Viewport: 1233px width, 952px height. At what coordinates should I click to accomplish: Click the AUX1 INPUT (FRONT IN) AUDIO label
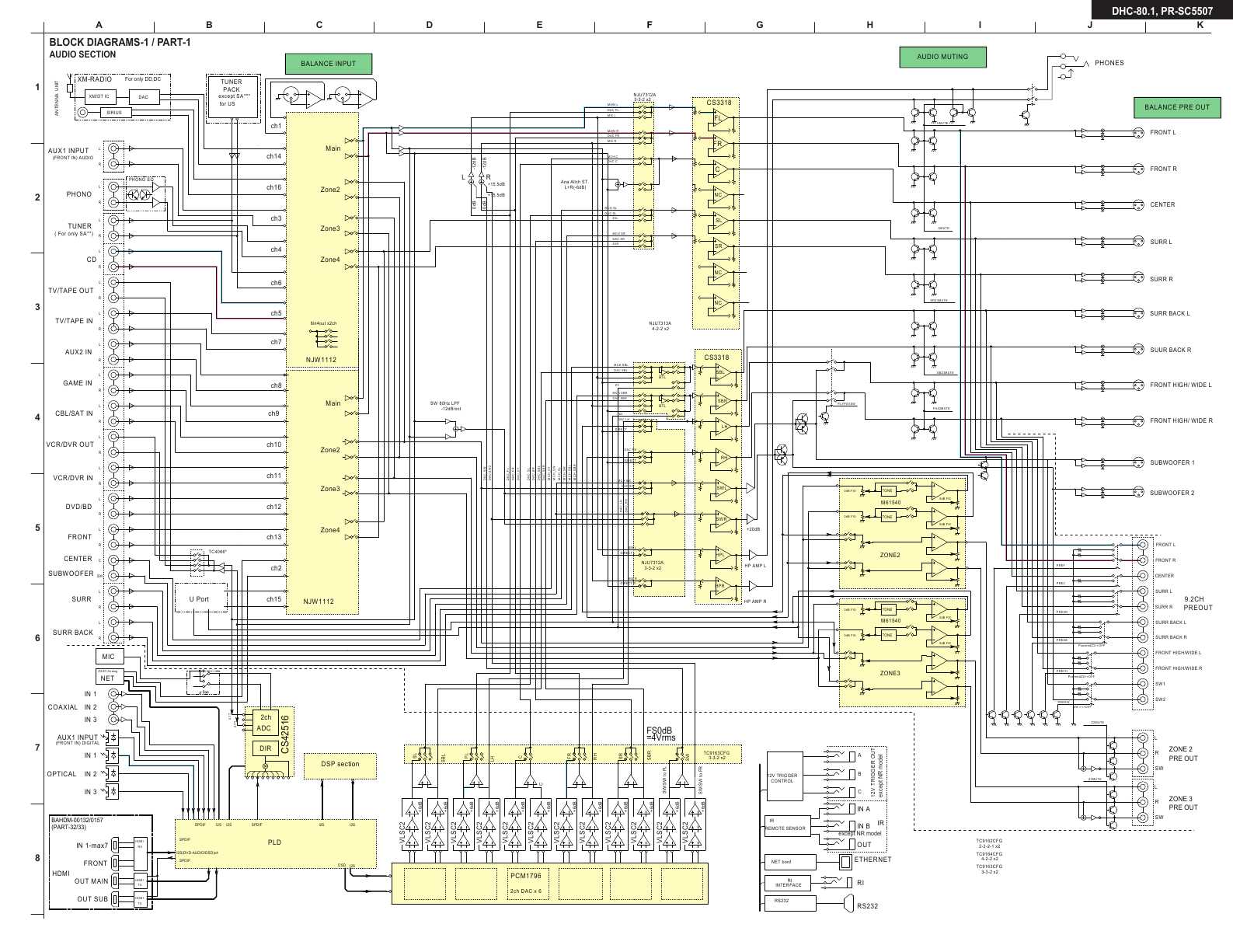click(70, 154)
